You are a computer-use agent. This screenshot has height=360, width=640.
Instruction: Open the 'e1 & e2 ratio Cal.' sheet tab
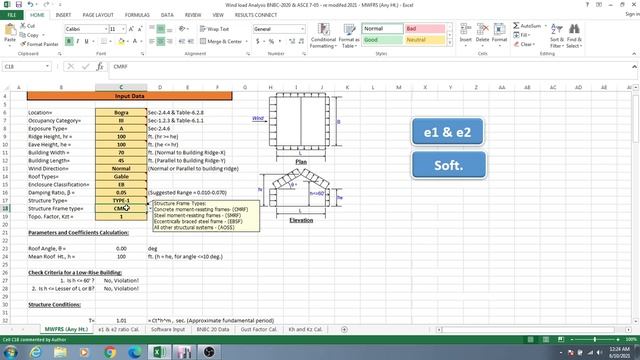click(x=118, y=329)
